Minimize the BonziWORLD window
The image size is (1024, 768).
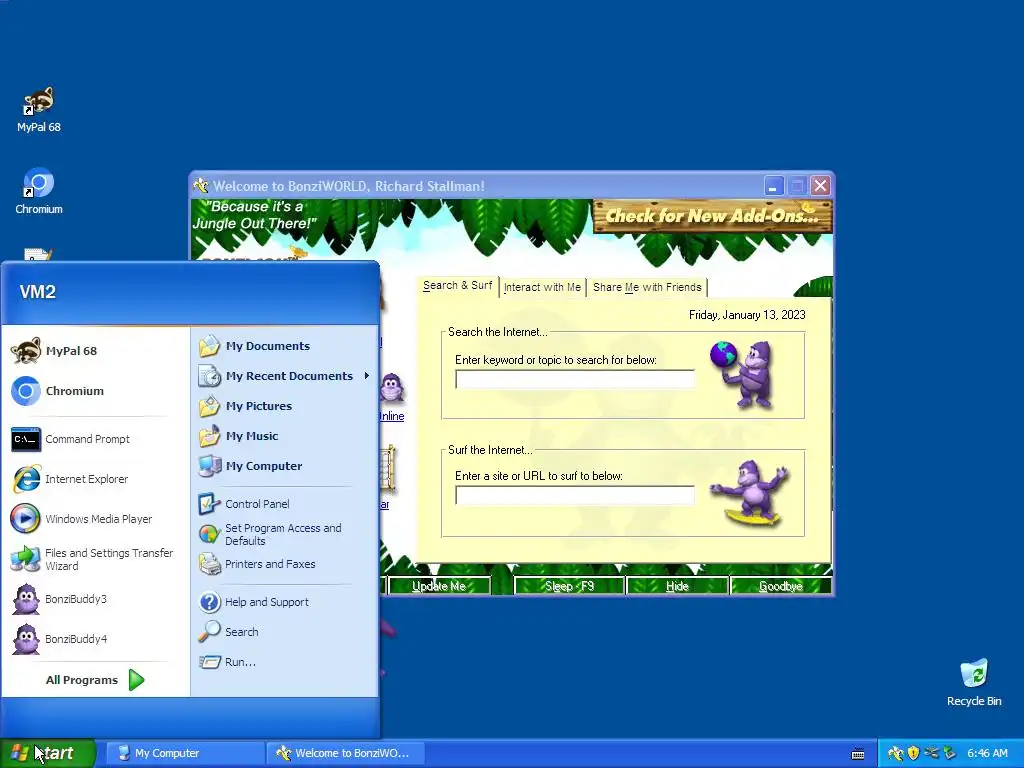tap(774, 186)
